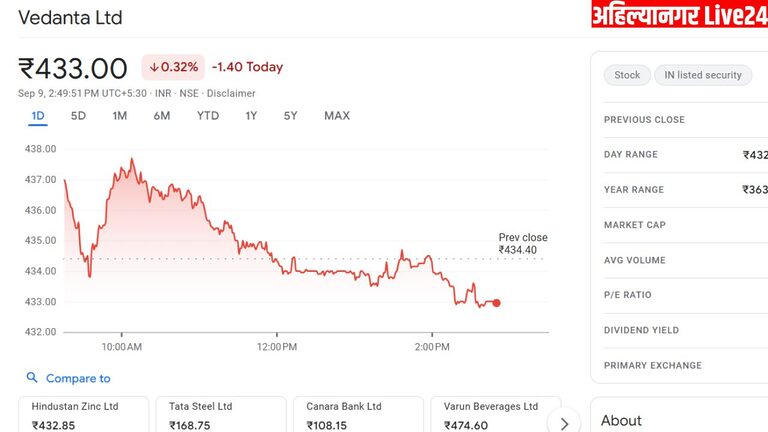Image resolution: width=768 pixels, height=432 pixels.
Task: Click the Compare to link
Action: tap(78, 378)
